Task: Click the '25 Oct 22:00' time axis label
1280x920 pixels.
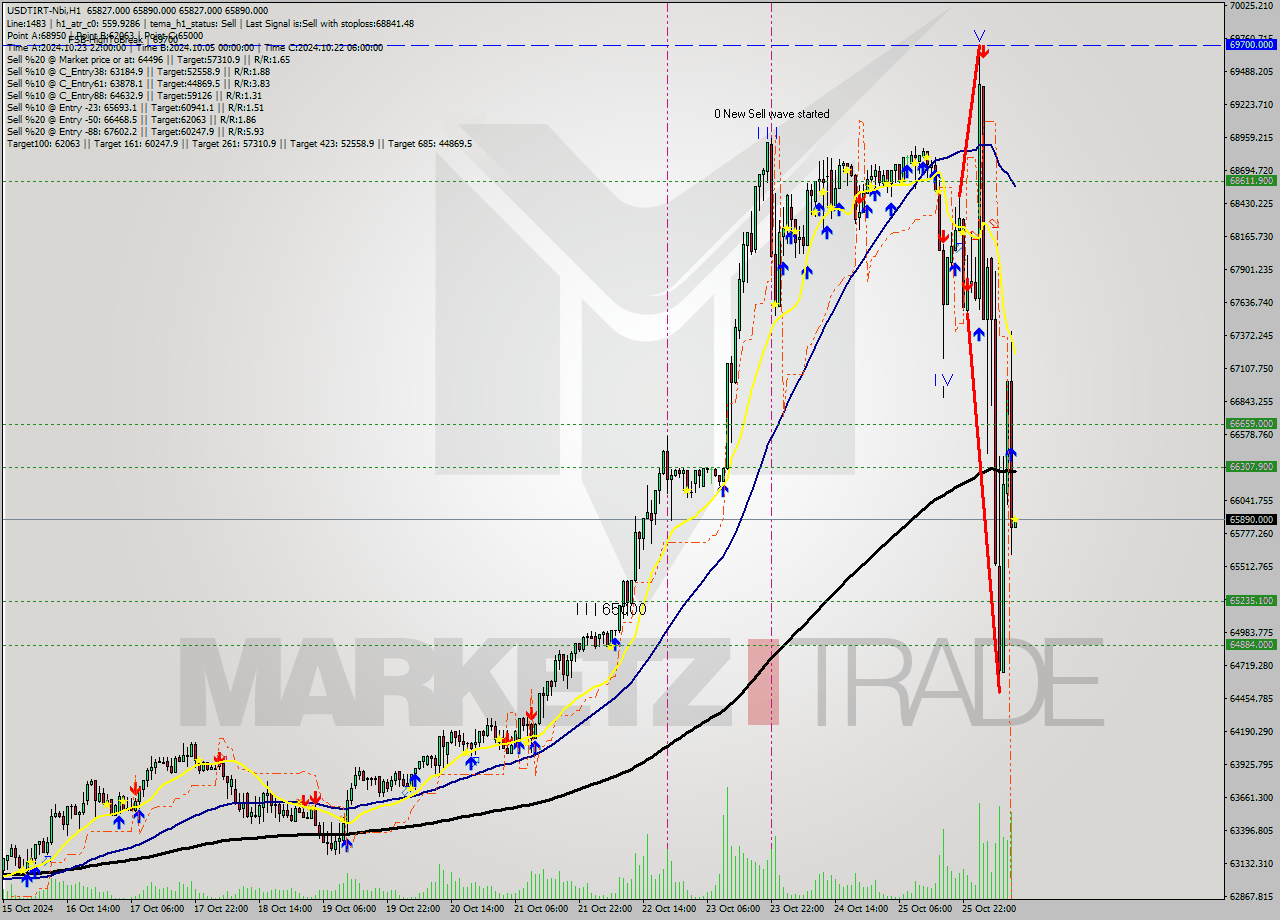Action: (989, 909)
